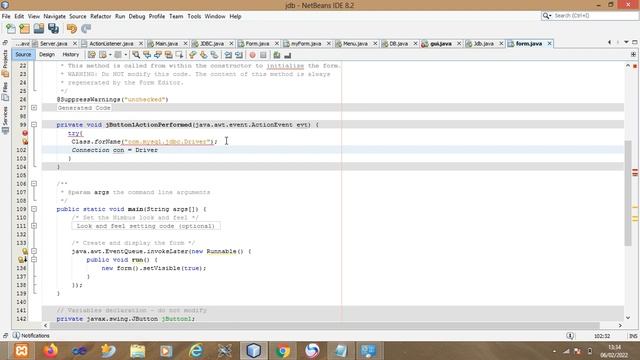Click the error marker on line 100
Image resolution: width=640 pixels, height=360 pixels.
(25, 133)
